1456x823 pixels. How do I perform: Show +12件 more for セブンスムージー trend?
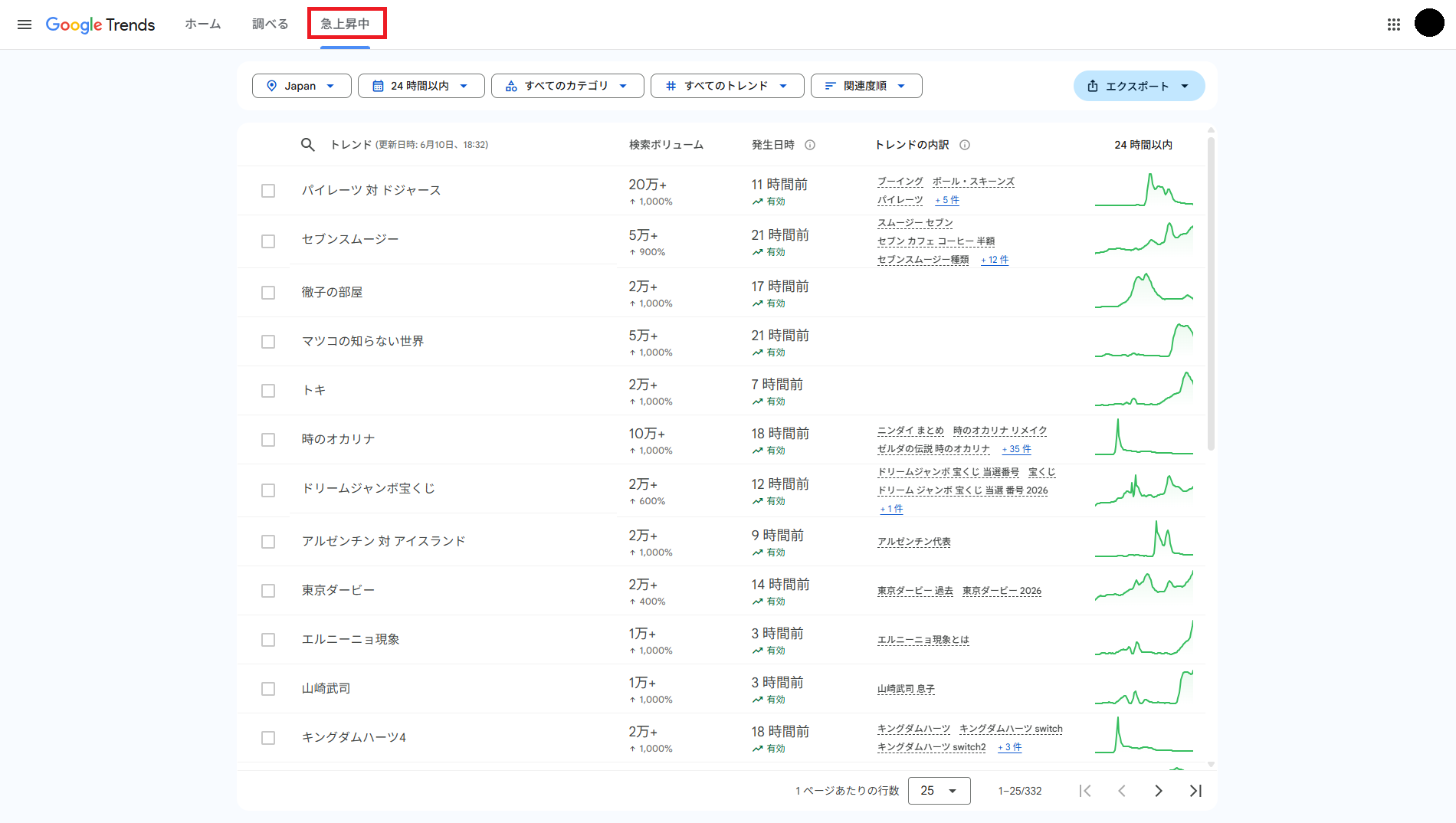(x=995, y=260)
